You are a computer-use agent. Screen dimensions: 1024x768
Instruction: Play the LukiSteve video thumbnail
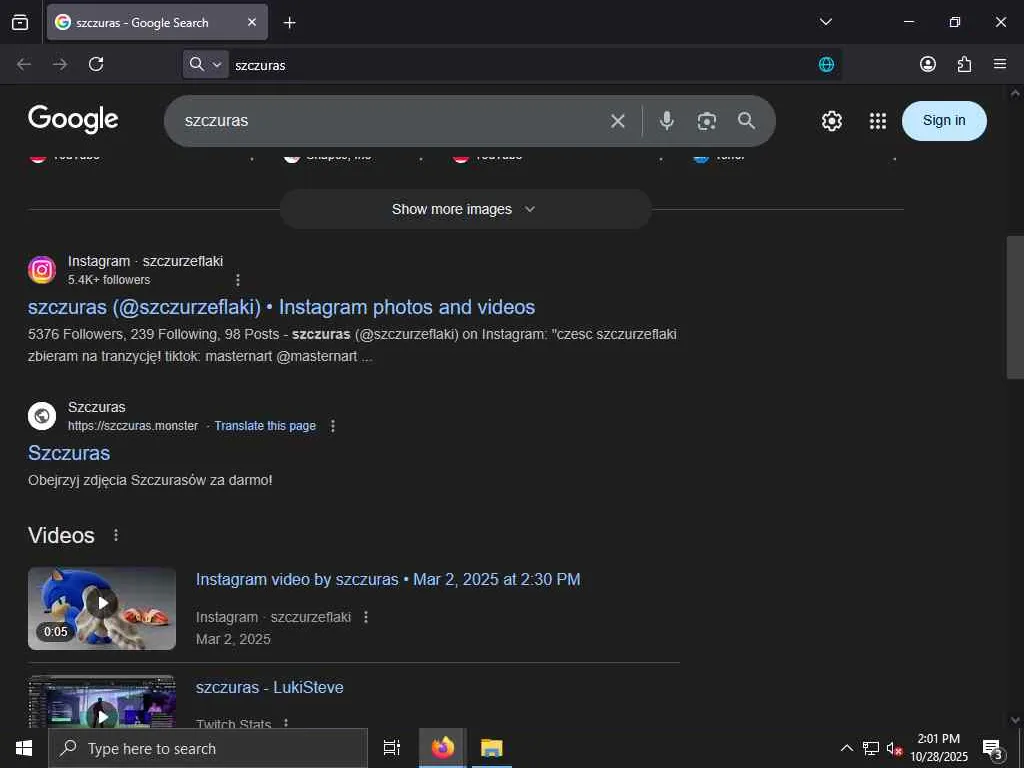click(x=102, y=702)
